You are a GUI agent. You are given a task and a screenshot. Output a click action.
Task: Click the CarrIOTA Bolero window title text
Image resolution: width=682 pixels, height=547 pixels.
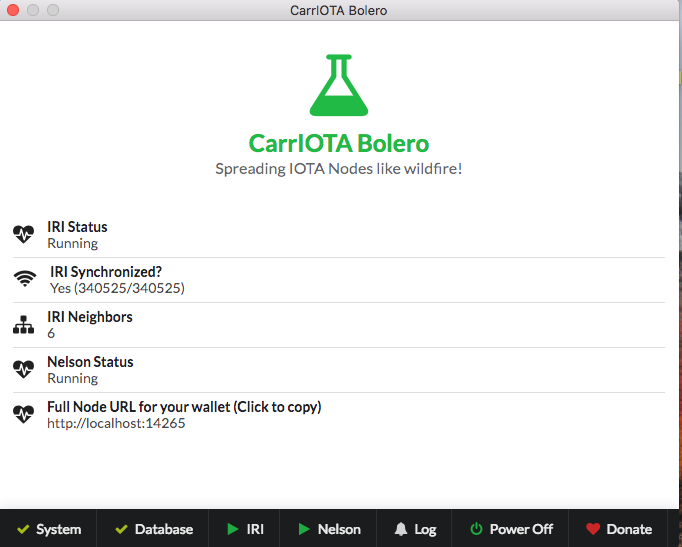pos(338,10)
